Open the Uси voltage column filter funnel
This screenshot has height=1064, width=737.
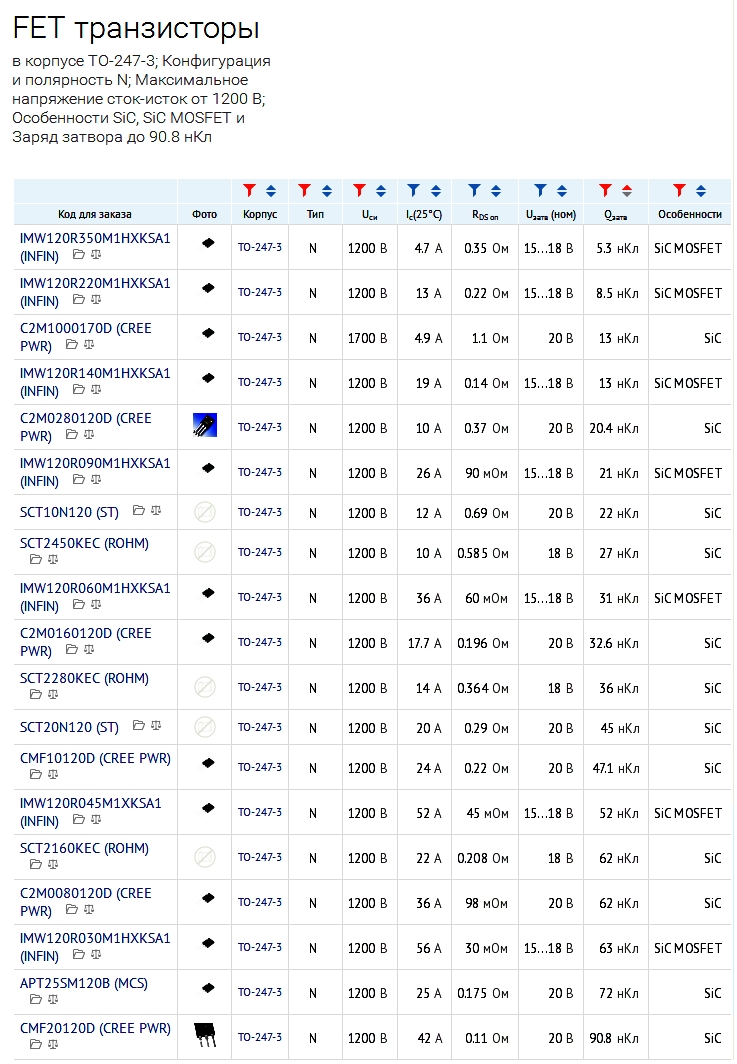[x=360, y=190]
